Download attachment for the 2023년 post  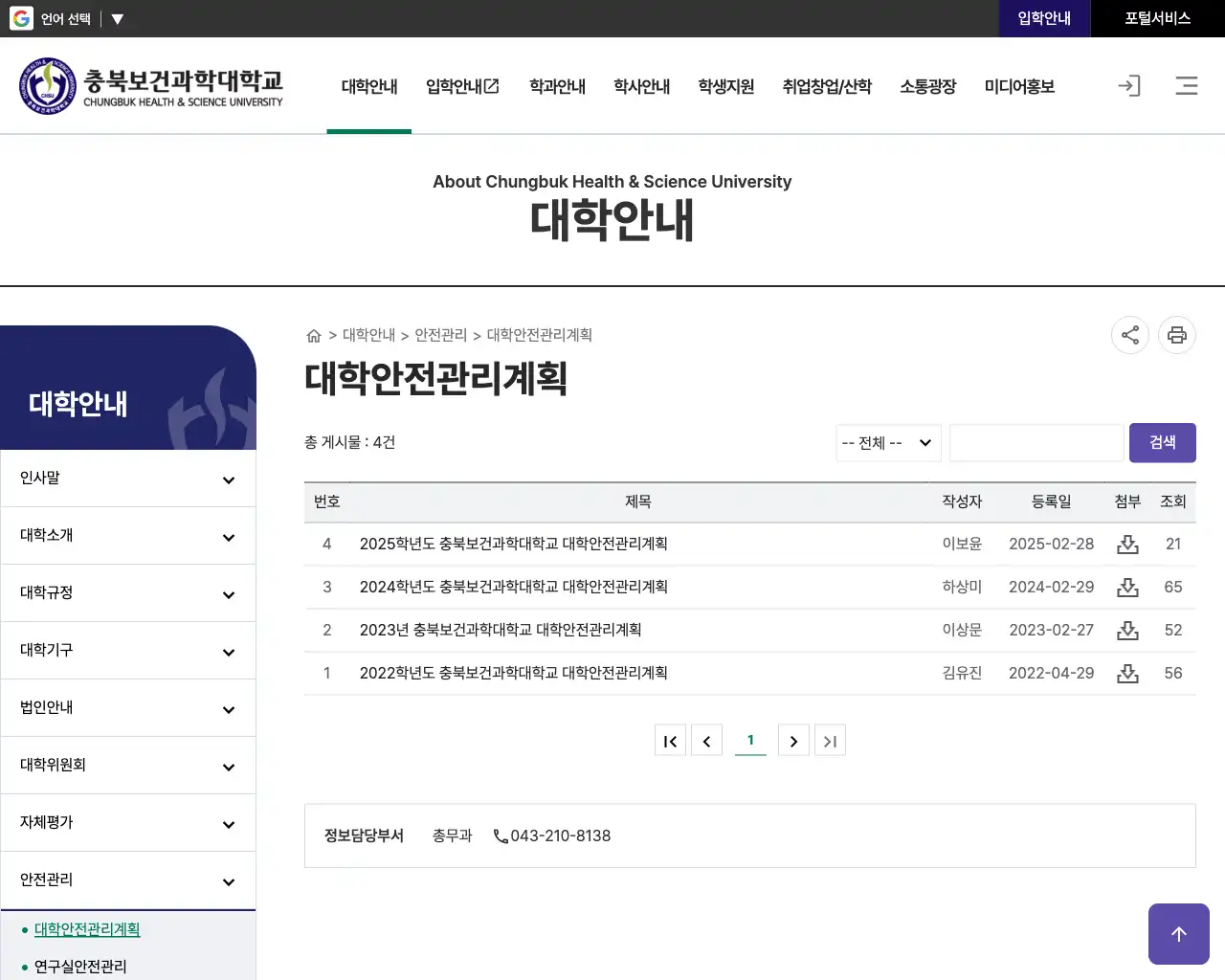tap(1128, 630)
